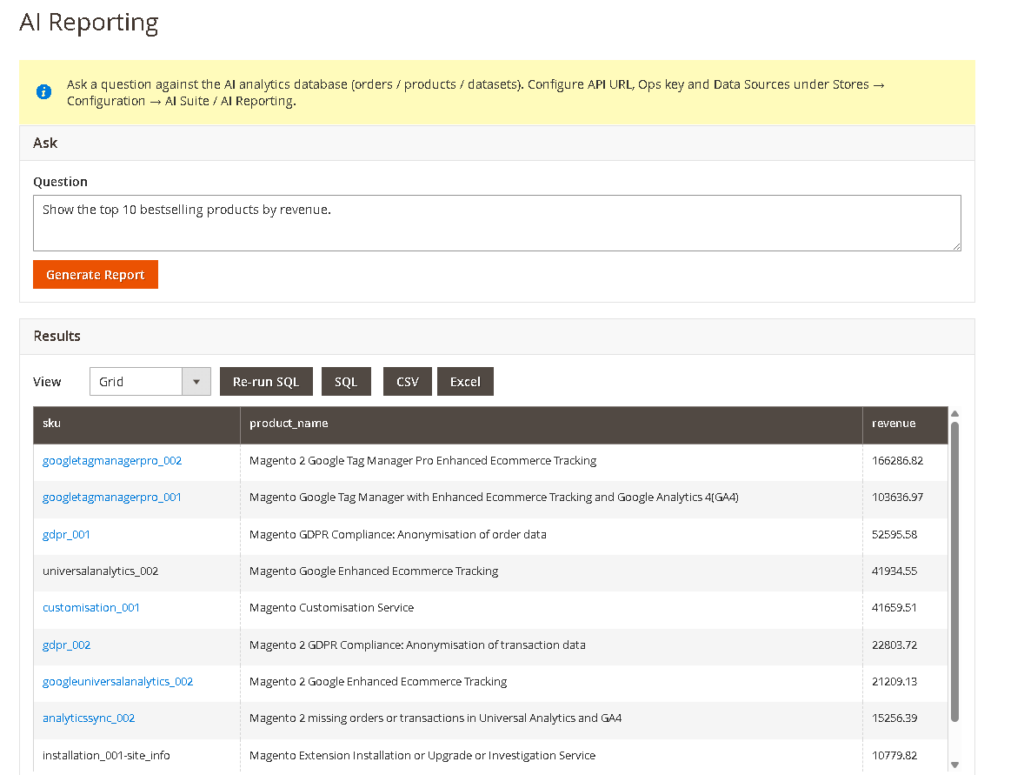
Task: Click 'Magento GDPR Compliance: Anonymisation of order data'
Action: tap(398, 534)
